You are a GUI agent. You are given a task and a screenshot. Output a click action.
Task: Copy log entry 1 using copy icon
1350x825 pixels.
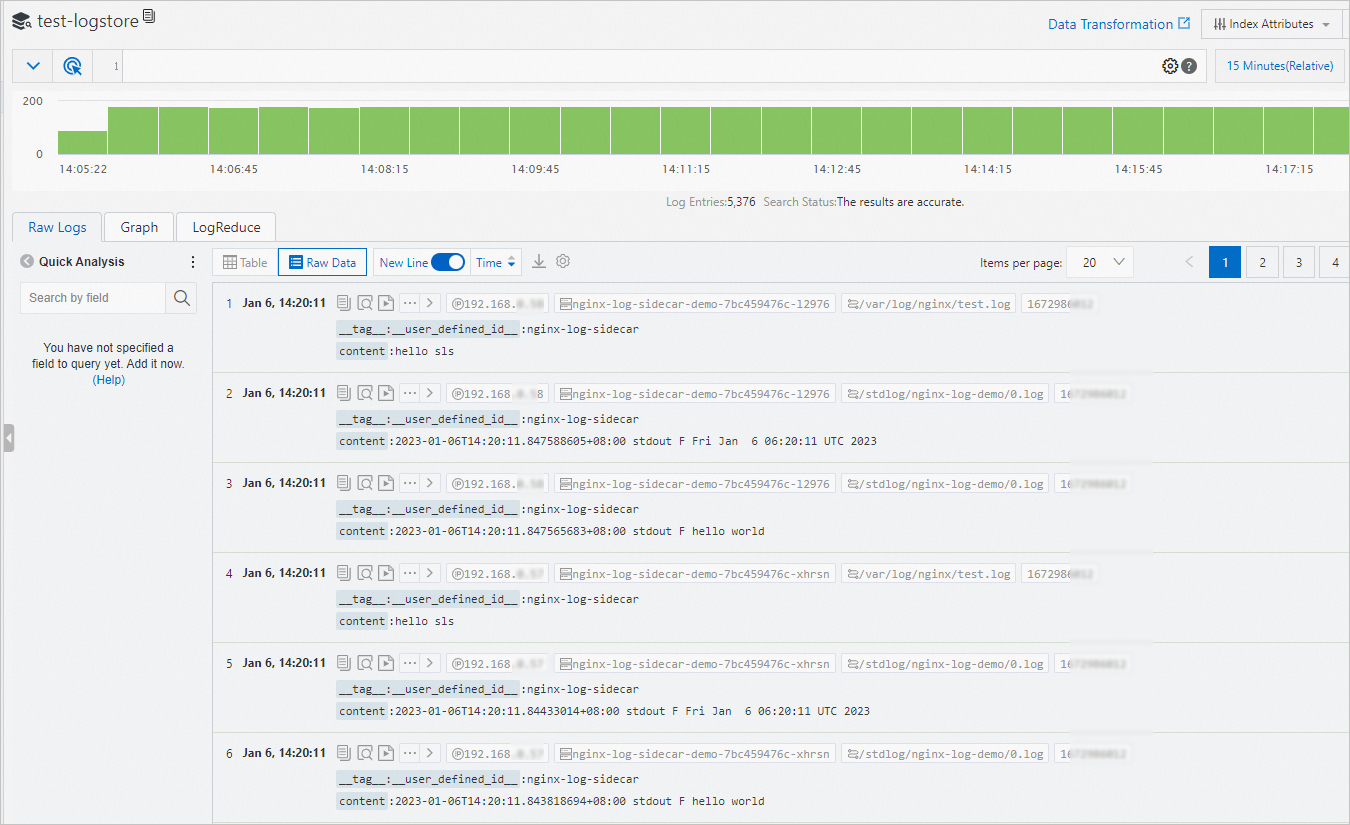click(344, 303)
